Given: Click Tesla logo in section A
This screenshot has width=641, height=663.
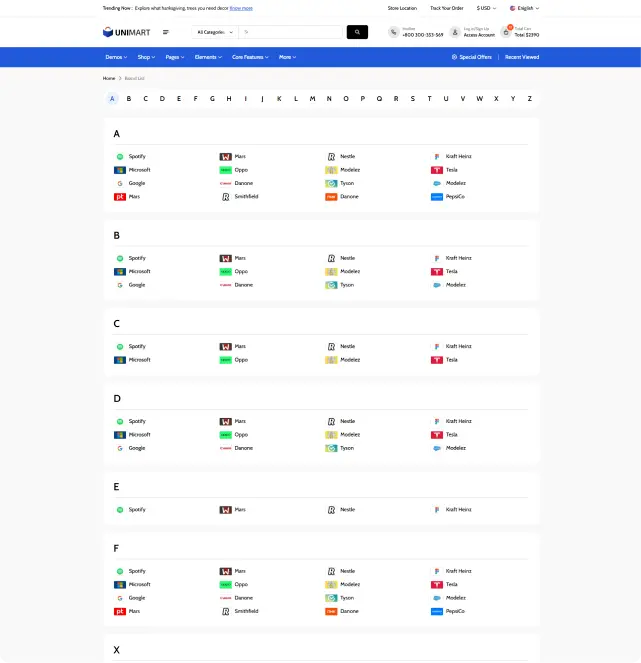Looking at the screenshot, I should pos(437,170).
